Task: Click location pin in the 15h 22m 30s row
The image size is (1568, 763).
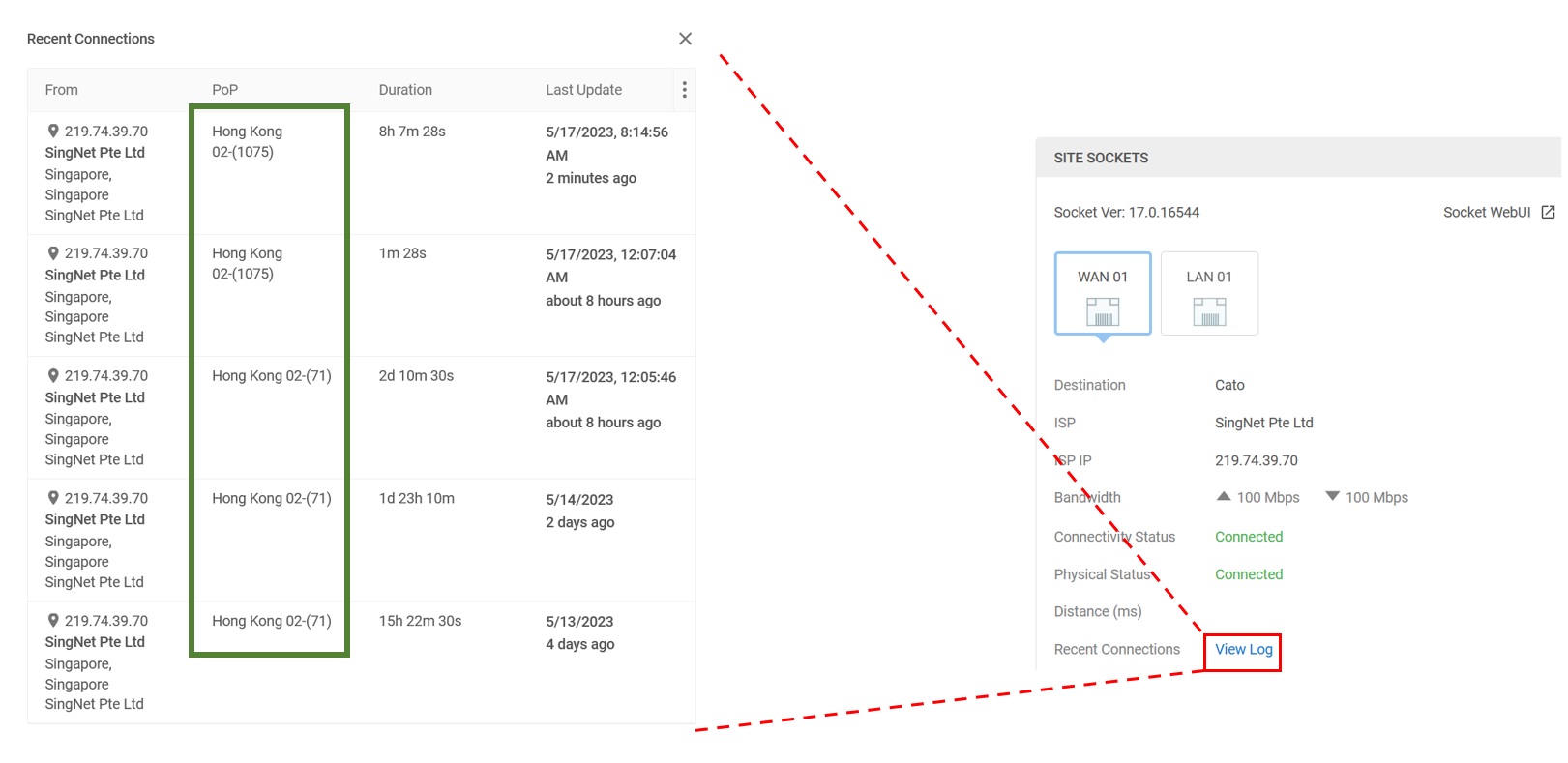Action: (x=53, y=620)
